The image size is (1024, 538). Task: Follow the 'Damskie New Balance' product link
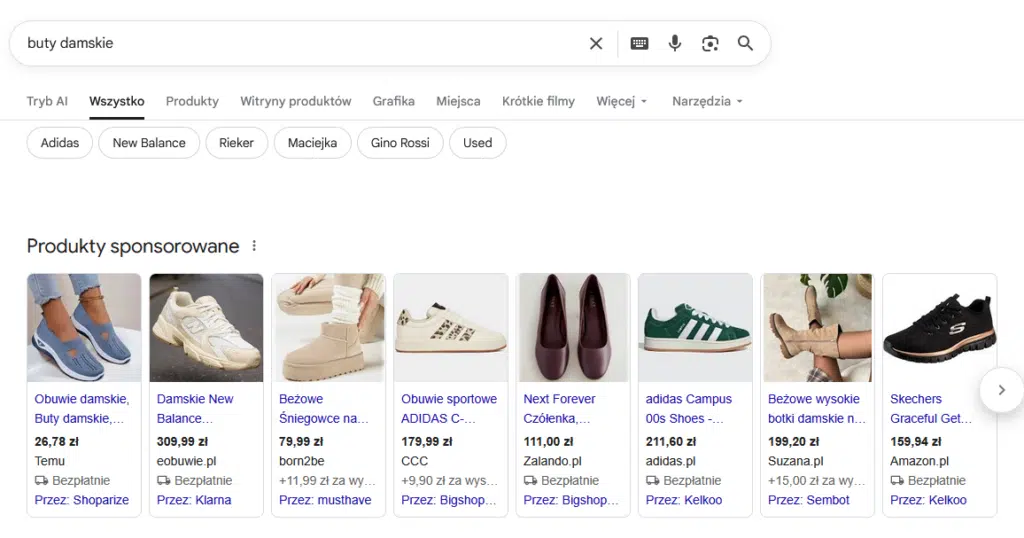[195, 409]
